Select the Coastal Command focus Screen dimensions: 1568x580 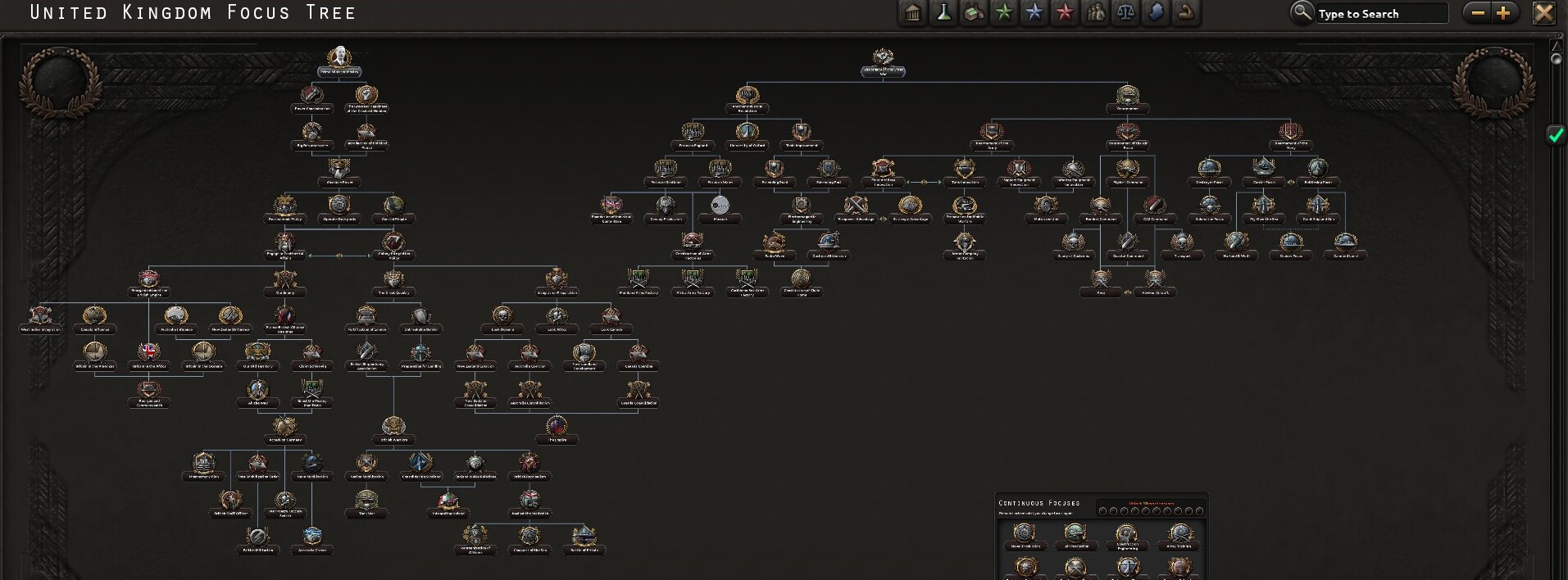click(1127, 246)
